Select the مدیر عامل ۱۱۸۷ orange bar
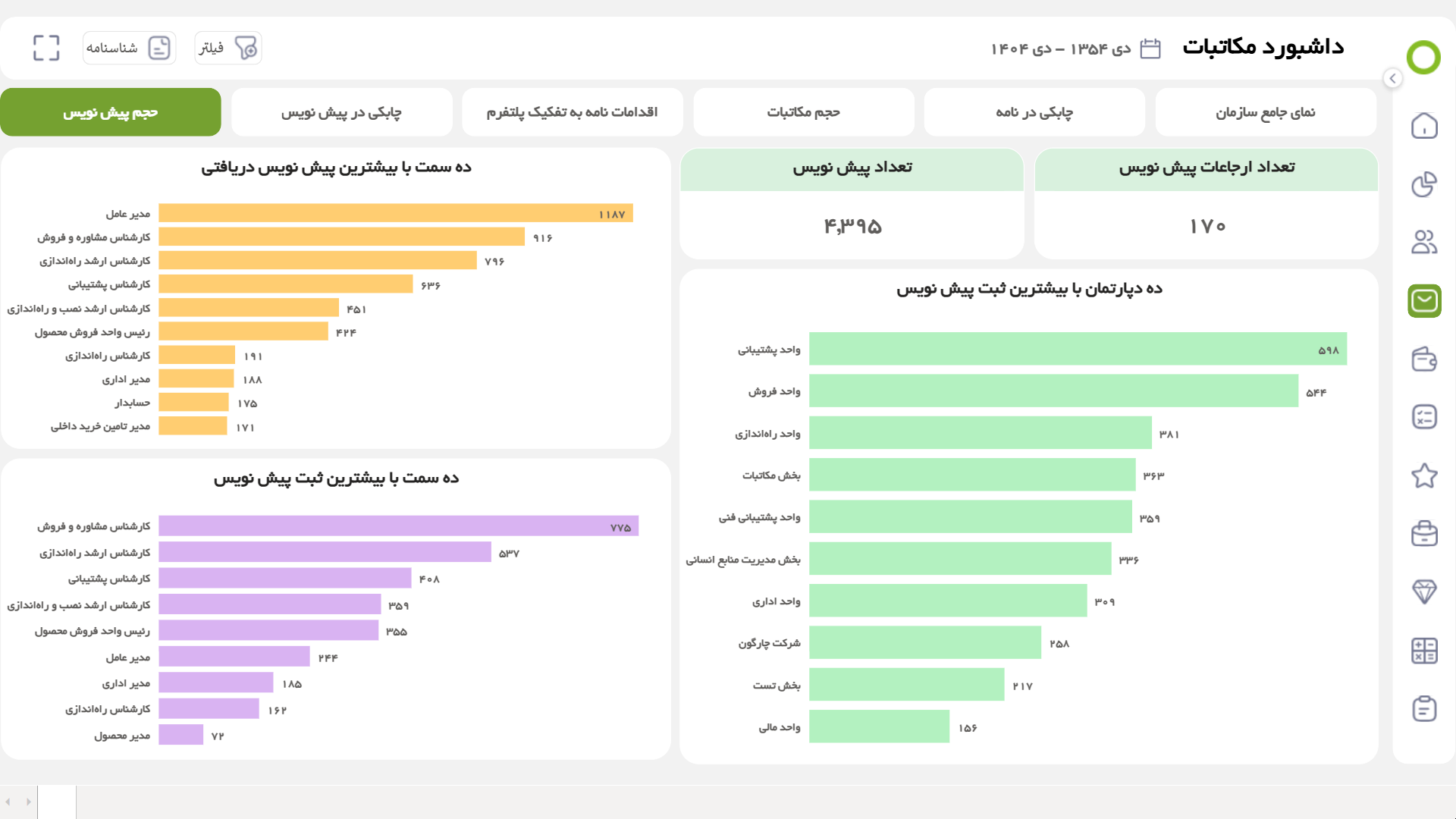Image resolution: width=1456 pixels, height=819 pixels. (x=396, y=213)
